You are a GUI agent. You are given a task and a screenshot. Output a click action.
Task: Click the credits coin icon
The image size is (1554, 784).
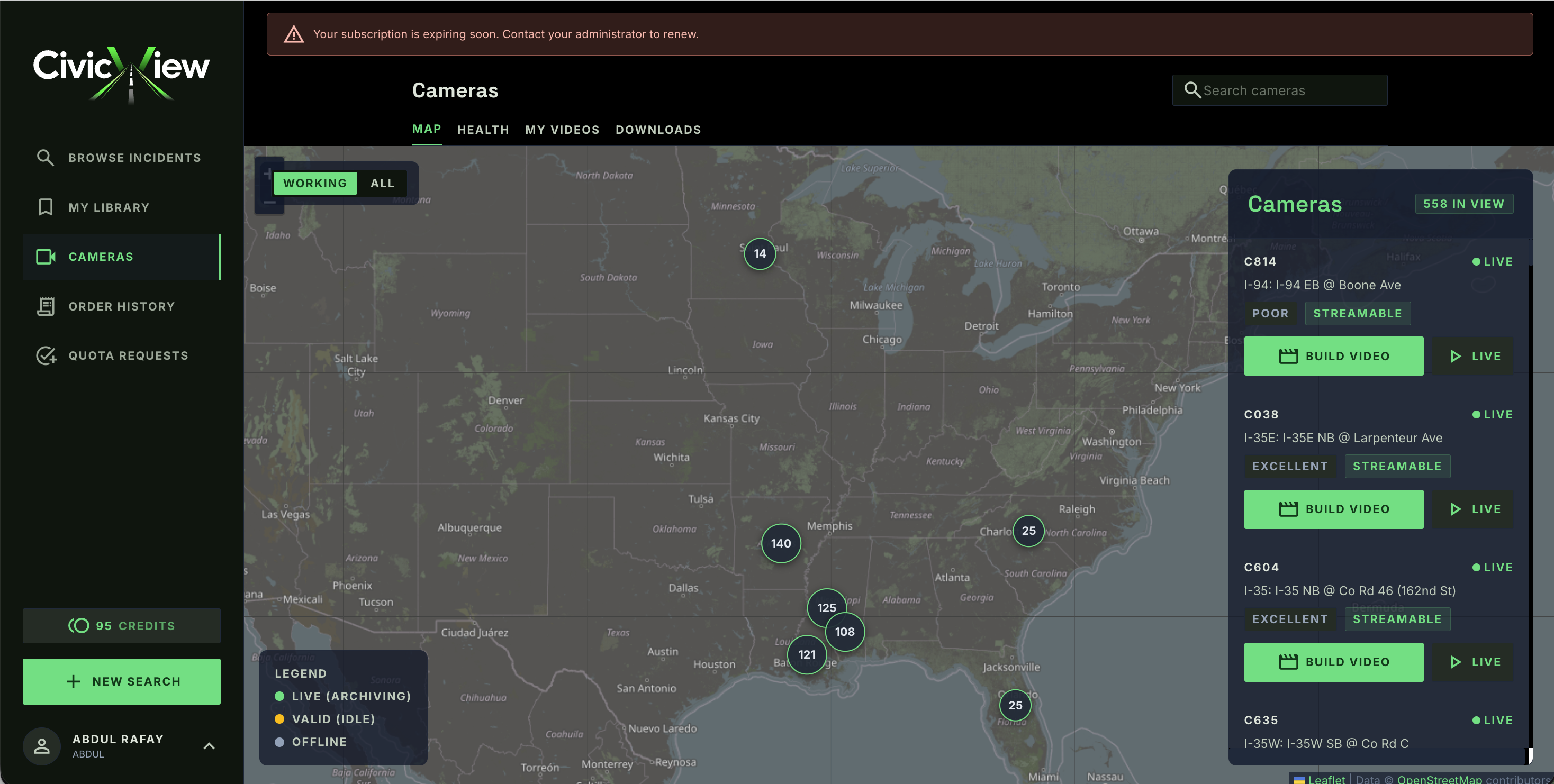78,625
